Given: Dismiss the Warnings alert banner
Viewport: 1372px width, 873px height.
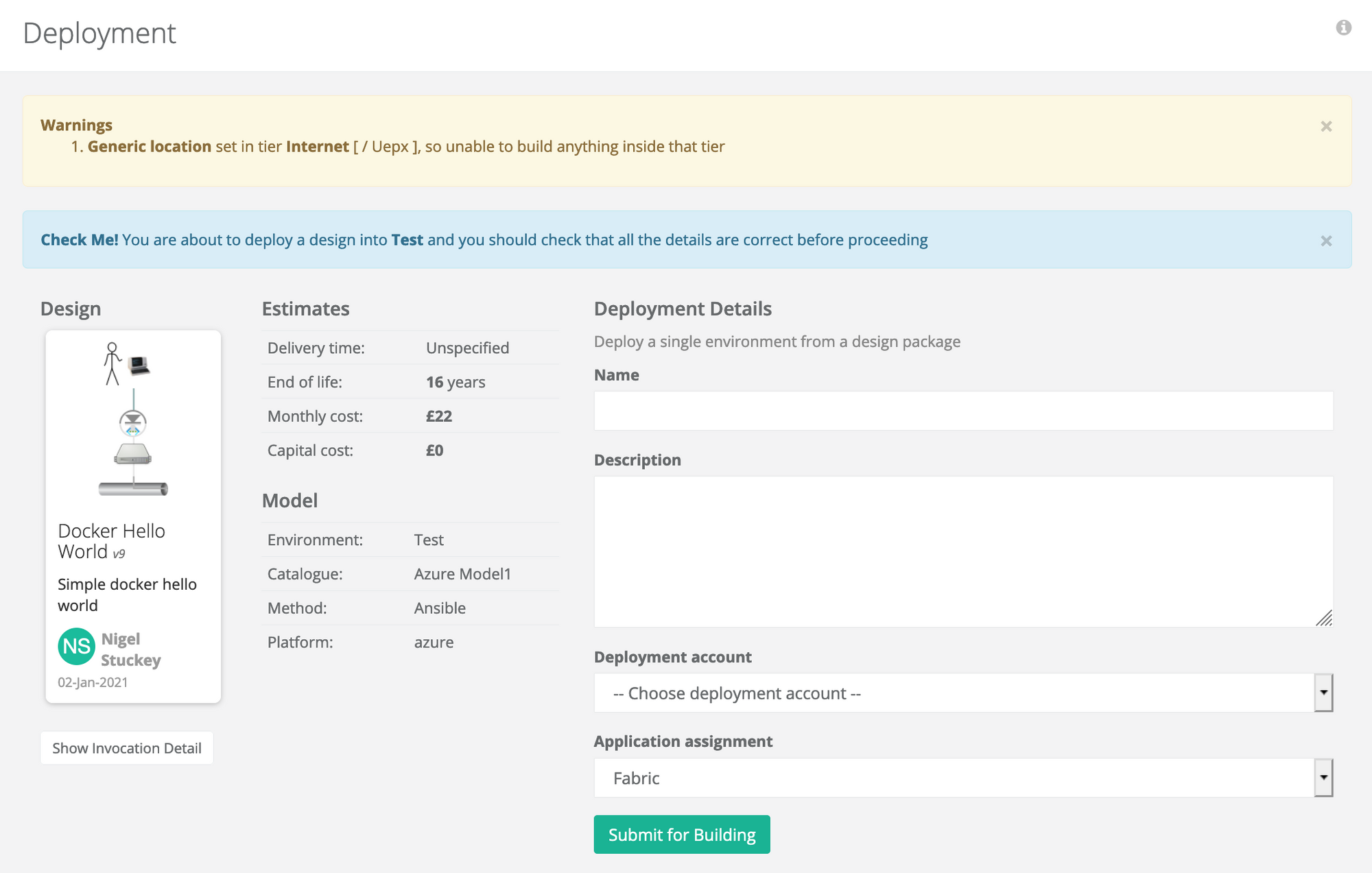Looking at the screenshot, I should [x=1326, y=126].
